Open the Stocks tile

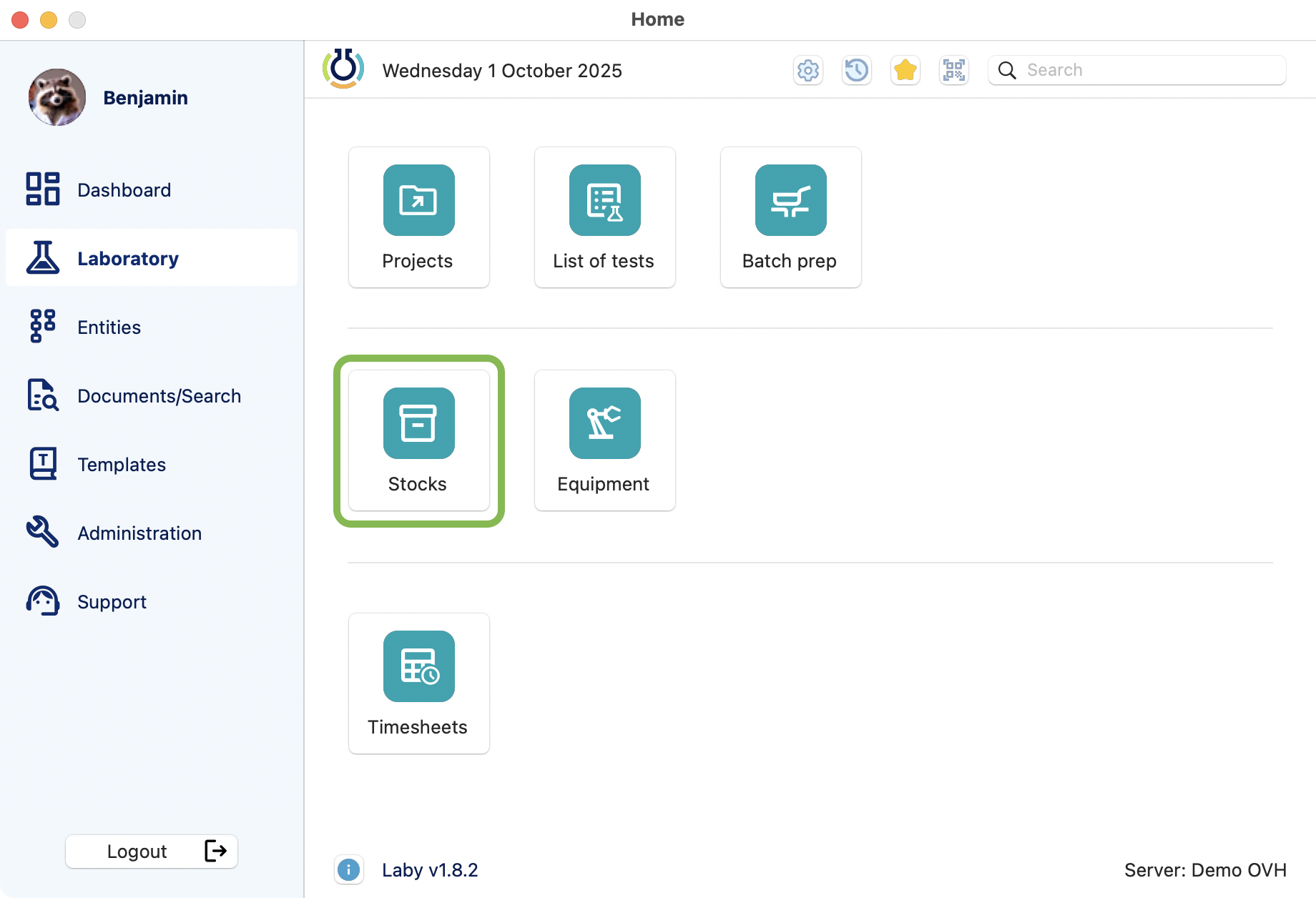(418, 440)
